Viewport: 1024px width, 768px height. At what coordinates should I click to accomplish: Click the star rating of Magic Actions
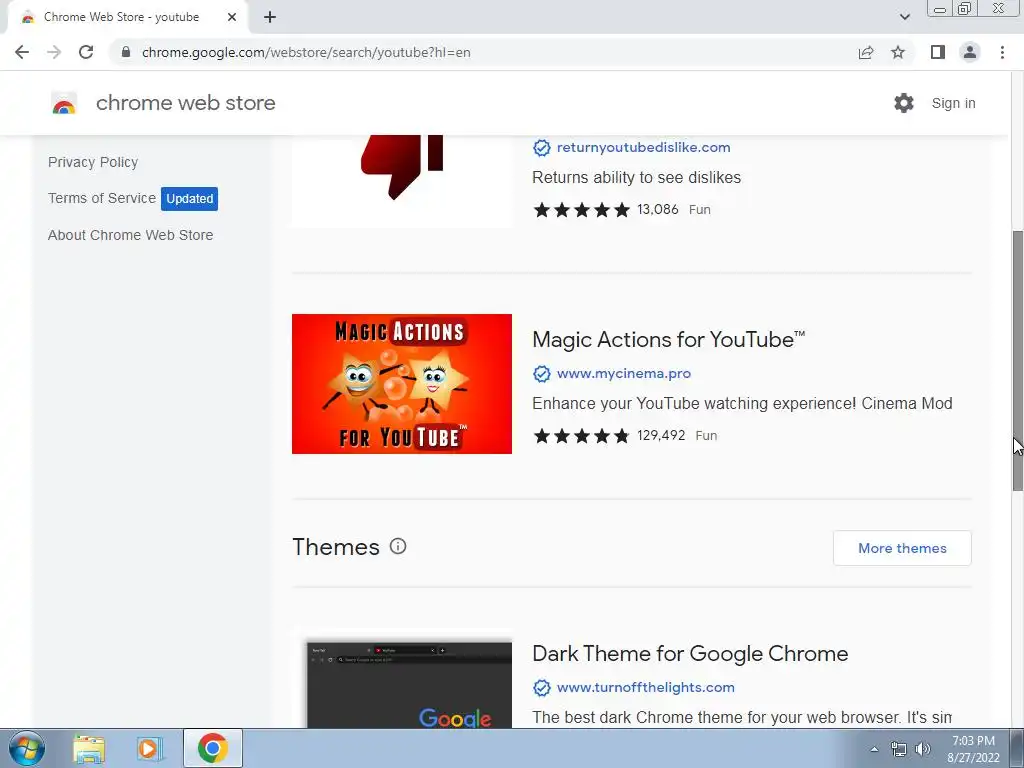coord(581,436)
